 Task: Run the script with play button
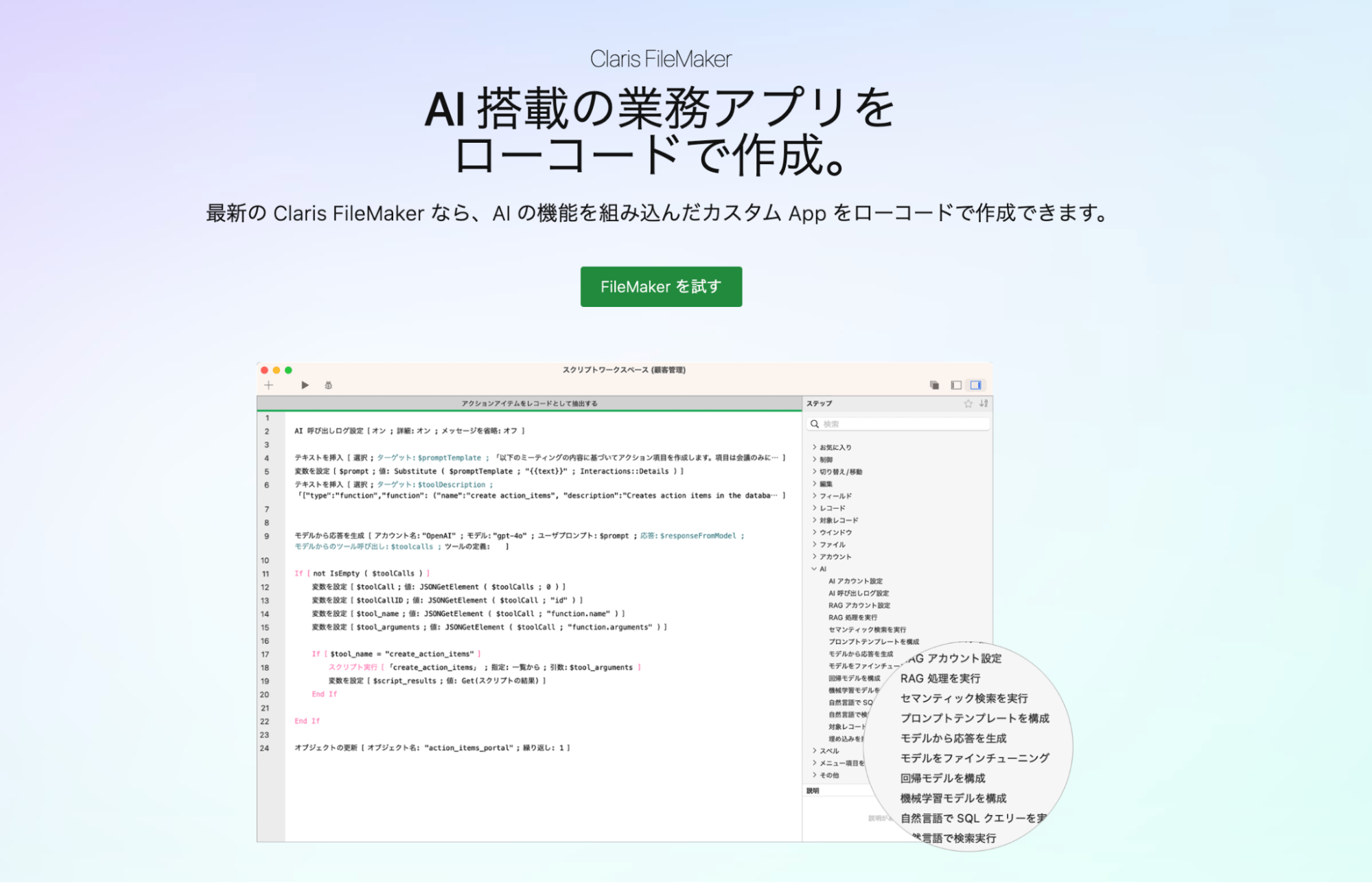coord(305,385)
